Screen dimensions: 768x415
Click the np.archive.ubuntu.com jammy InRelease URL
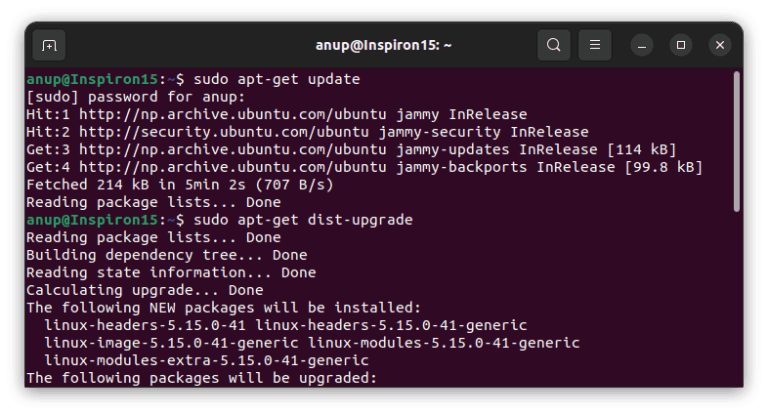[x=233, y=115]
